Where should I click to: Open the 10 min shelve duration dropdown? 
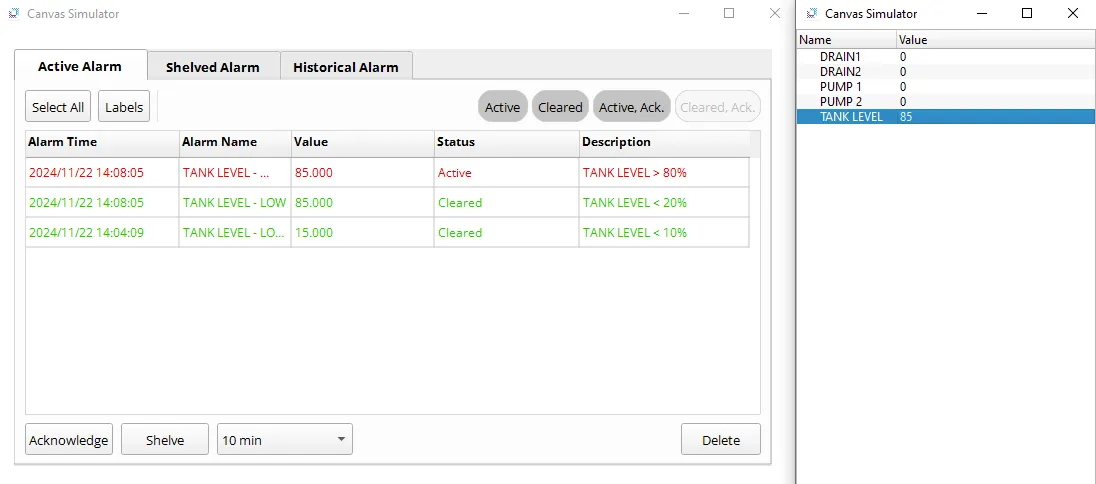(284, 440)
